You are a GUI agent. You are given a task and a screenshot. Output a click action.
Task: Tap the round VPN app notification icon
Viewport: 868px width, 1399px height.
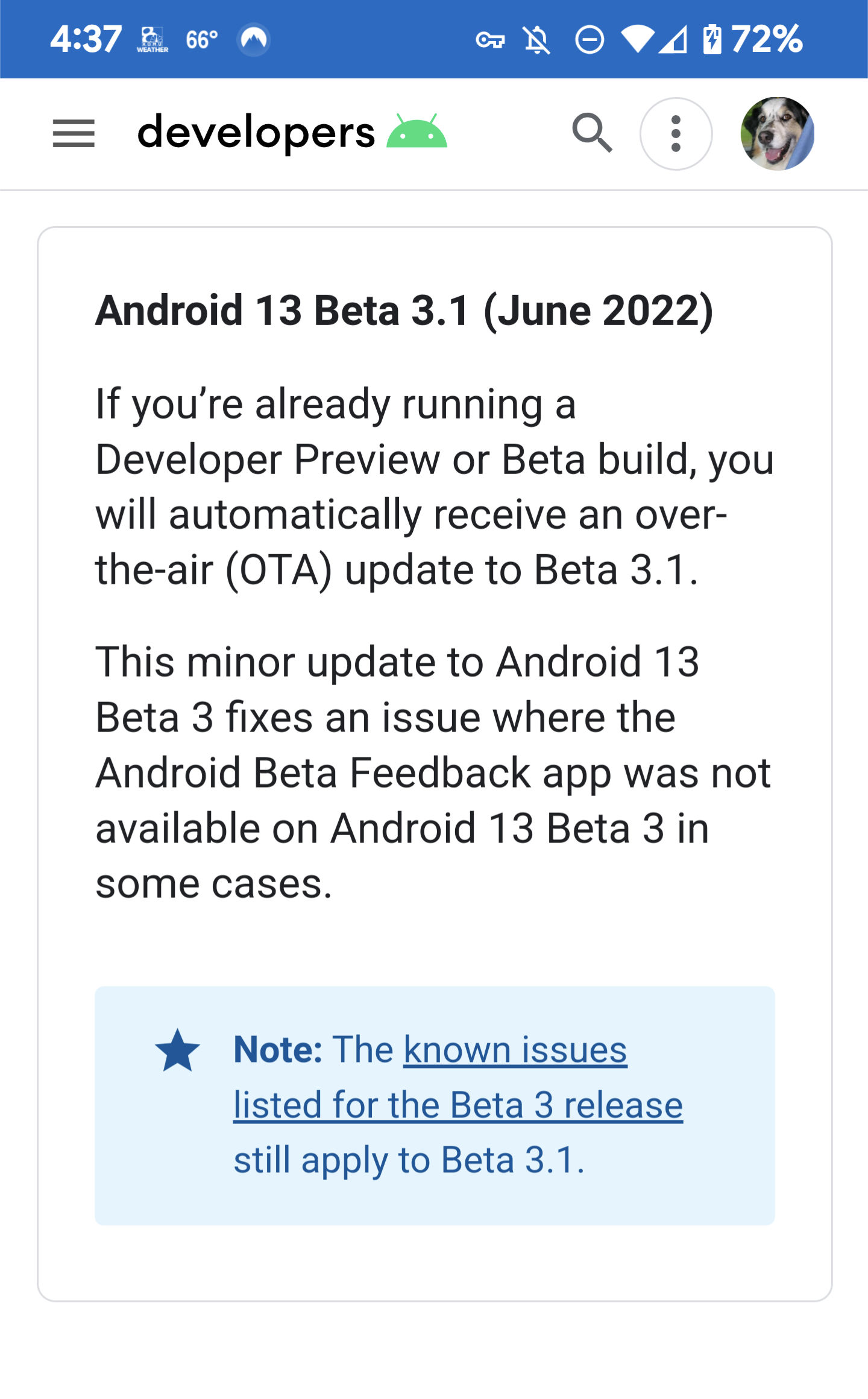click(x=254, y=40)
